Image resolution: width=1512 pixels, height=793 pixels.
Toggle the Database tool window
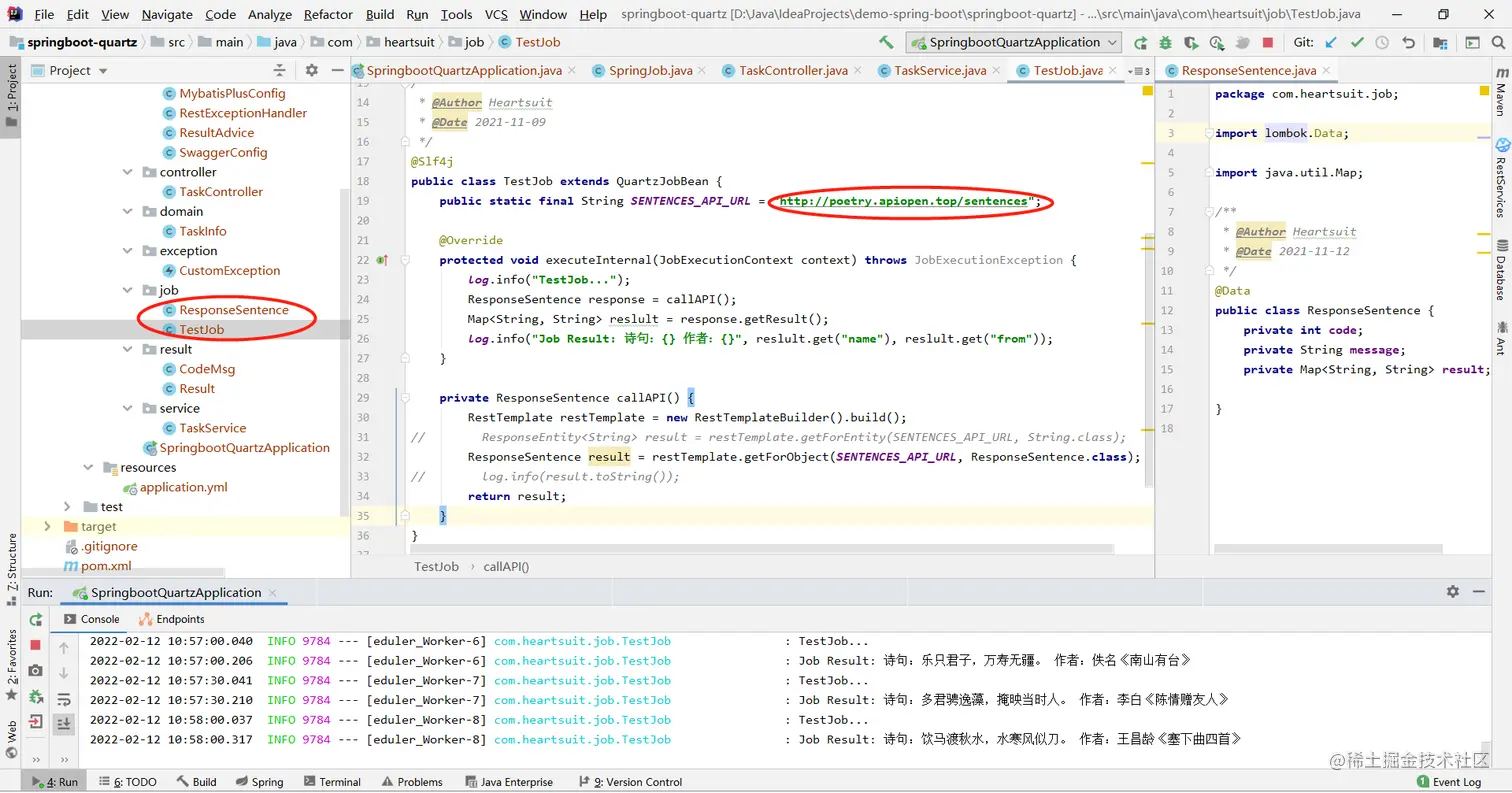click(x=1501, y=269)
